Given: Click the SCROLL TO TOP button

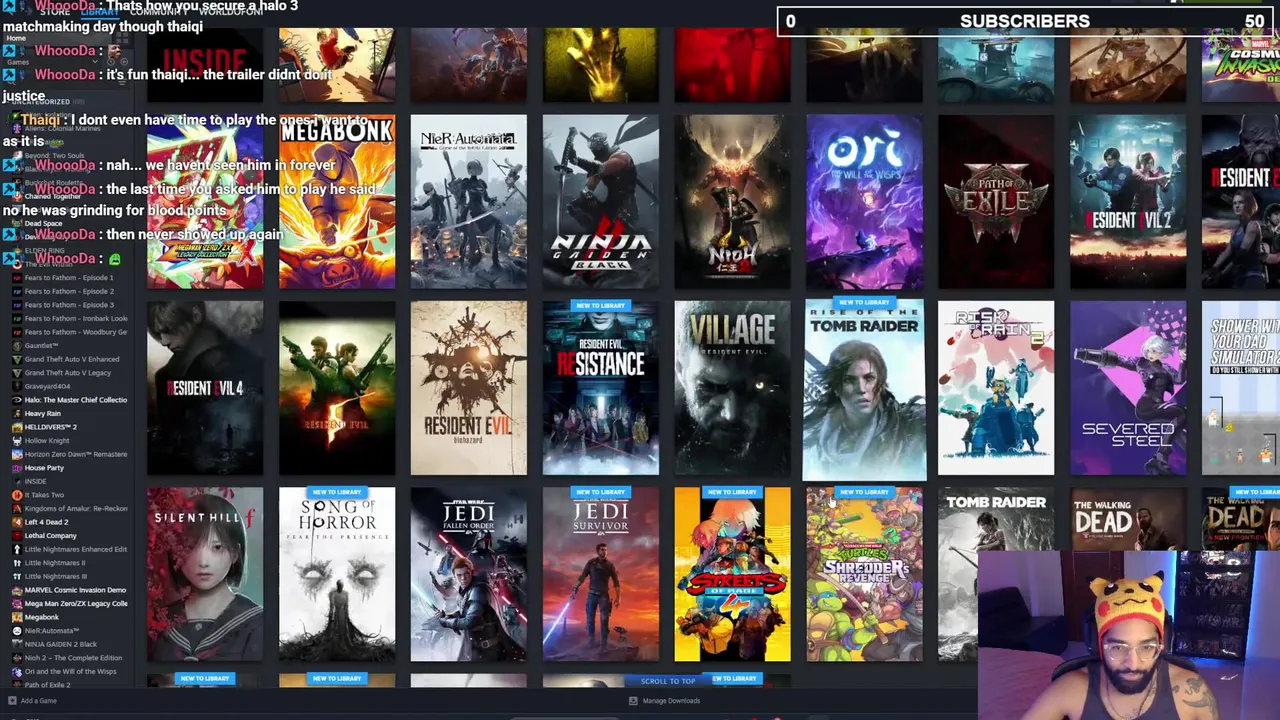Looking at the screenshot, I should 668,681.
